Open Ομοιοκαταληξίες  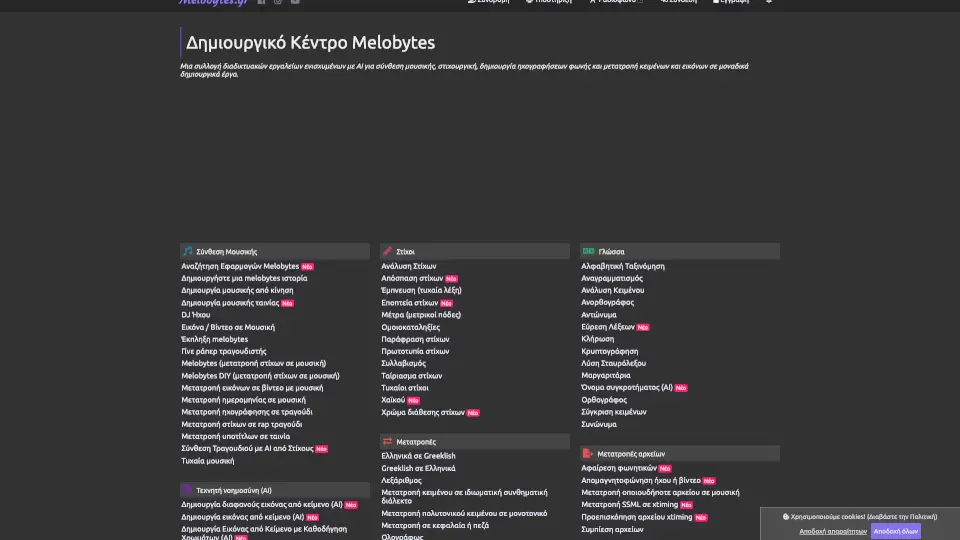[410, 328]
